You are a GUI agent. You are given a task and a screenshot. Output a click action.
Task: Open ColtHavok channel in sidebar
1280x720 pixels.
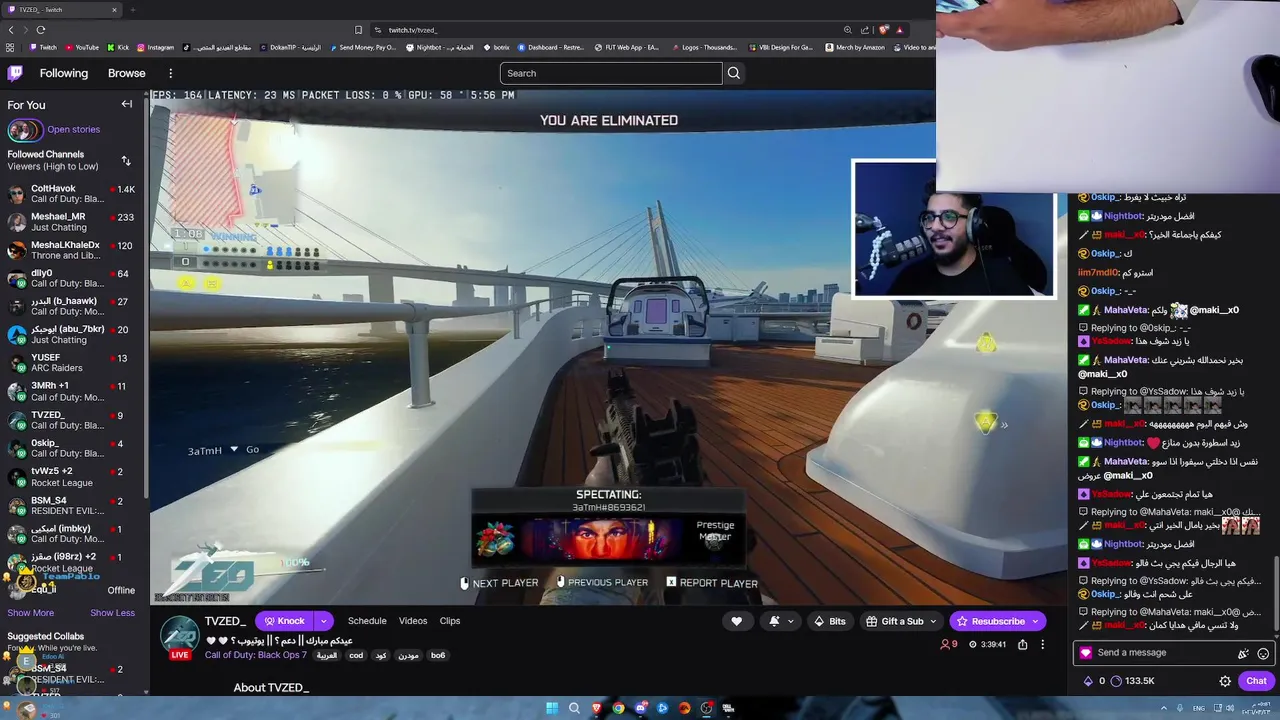click(x=72, y=194)
